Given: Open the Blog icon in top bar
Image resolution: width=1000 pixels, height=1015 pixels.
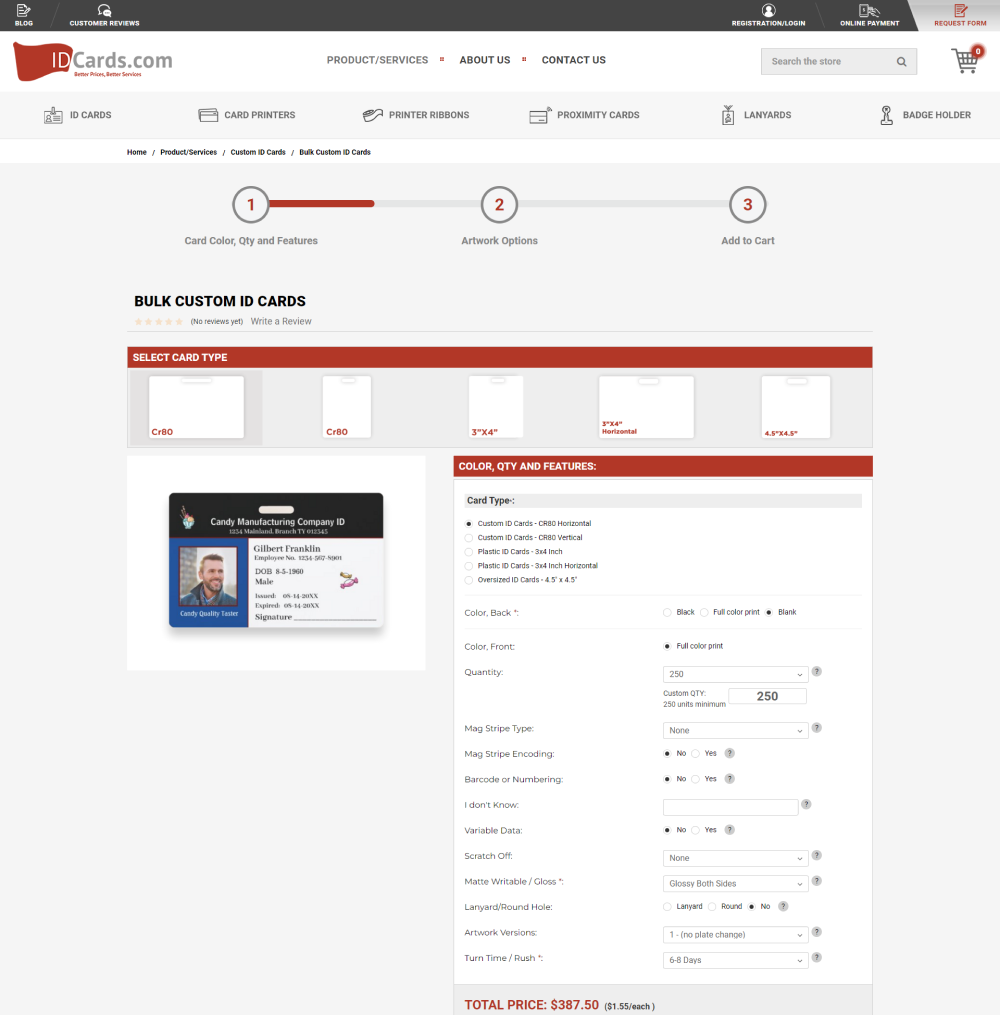Looking at the screenshot, I should (23, 10).
